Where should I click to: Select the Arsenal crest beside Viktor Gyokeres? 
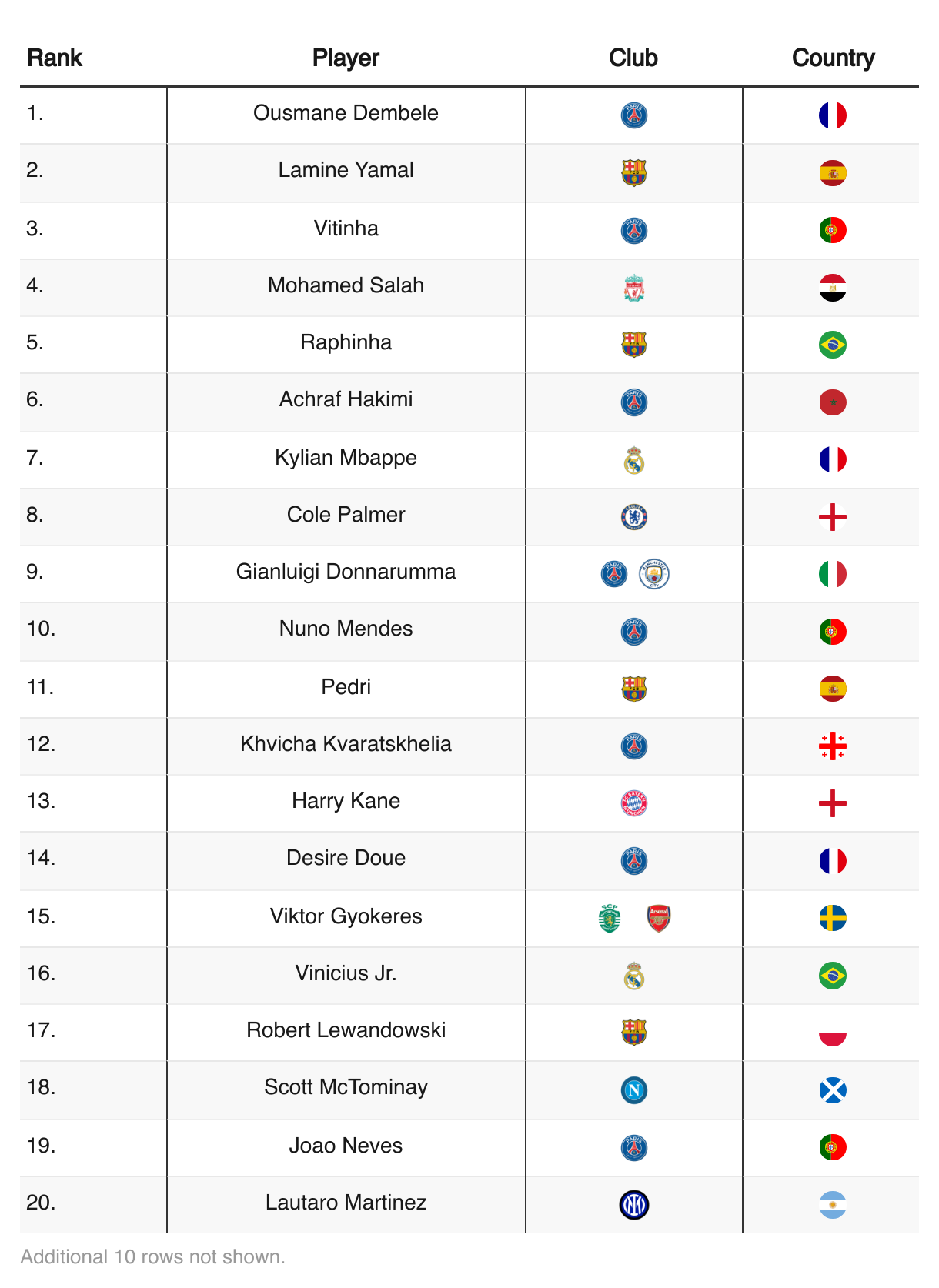(x=659, y=918)
